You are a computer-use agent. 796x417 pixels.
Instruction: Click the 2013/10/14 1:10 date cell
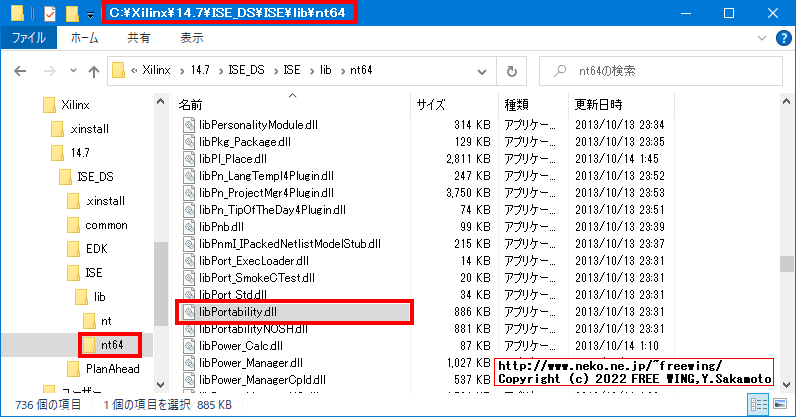(617, 346)
